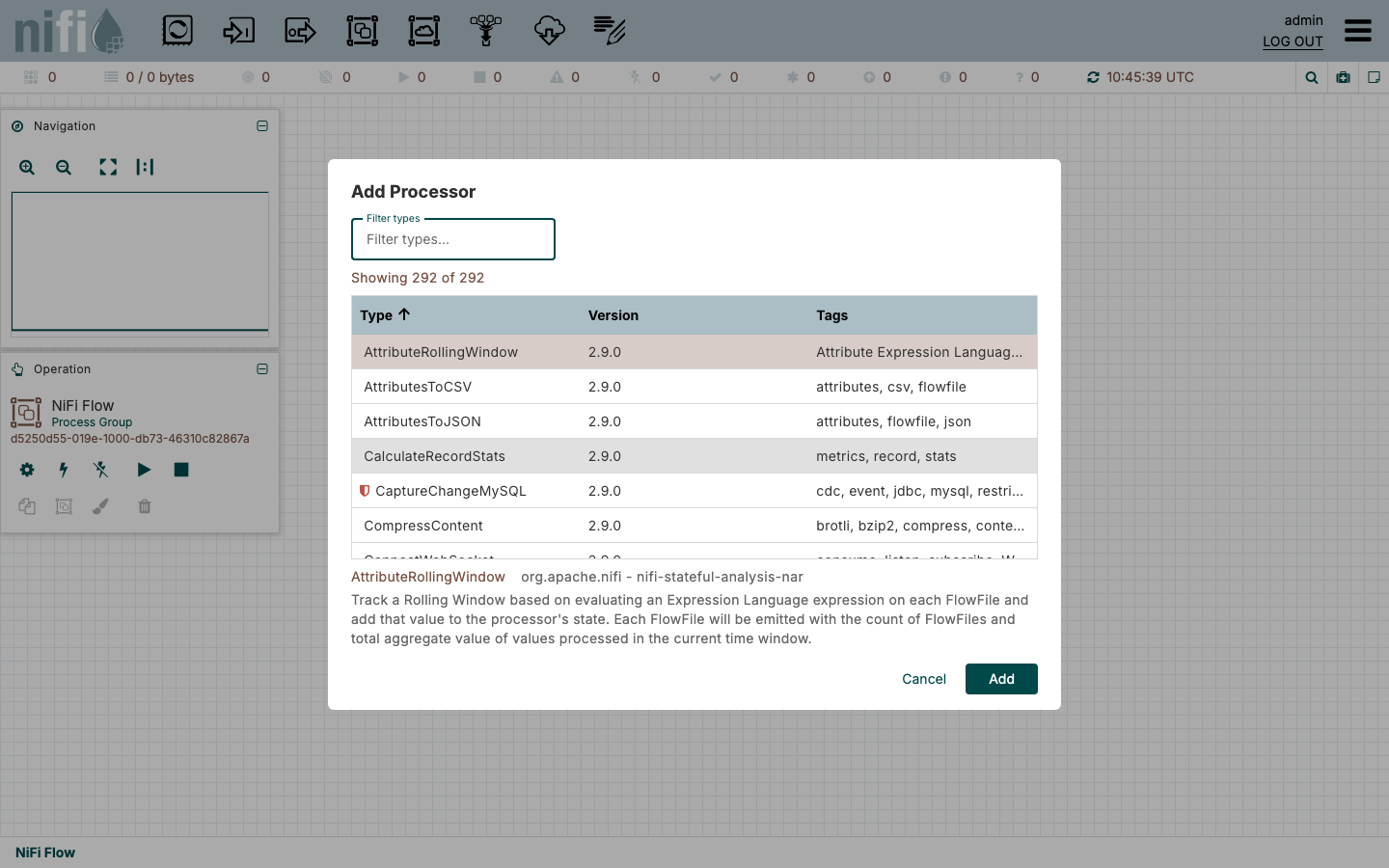
Task: Click the zoom in icon in Navigation
Action: pos(27,168)
